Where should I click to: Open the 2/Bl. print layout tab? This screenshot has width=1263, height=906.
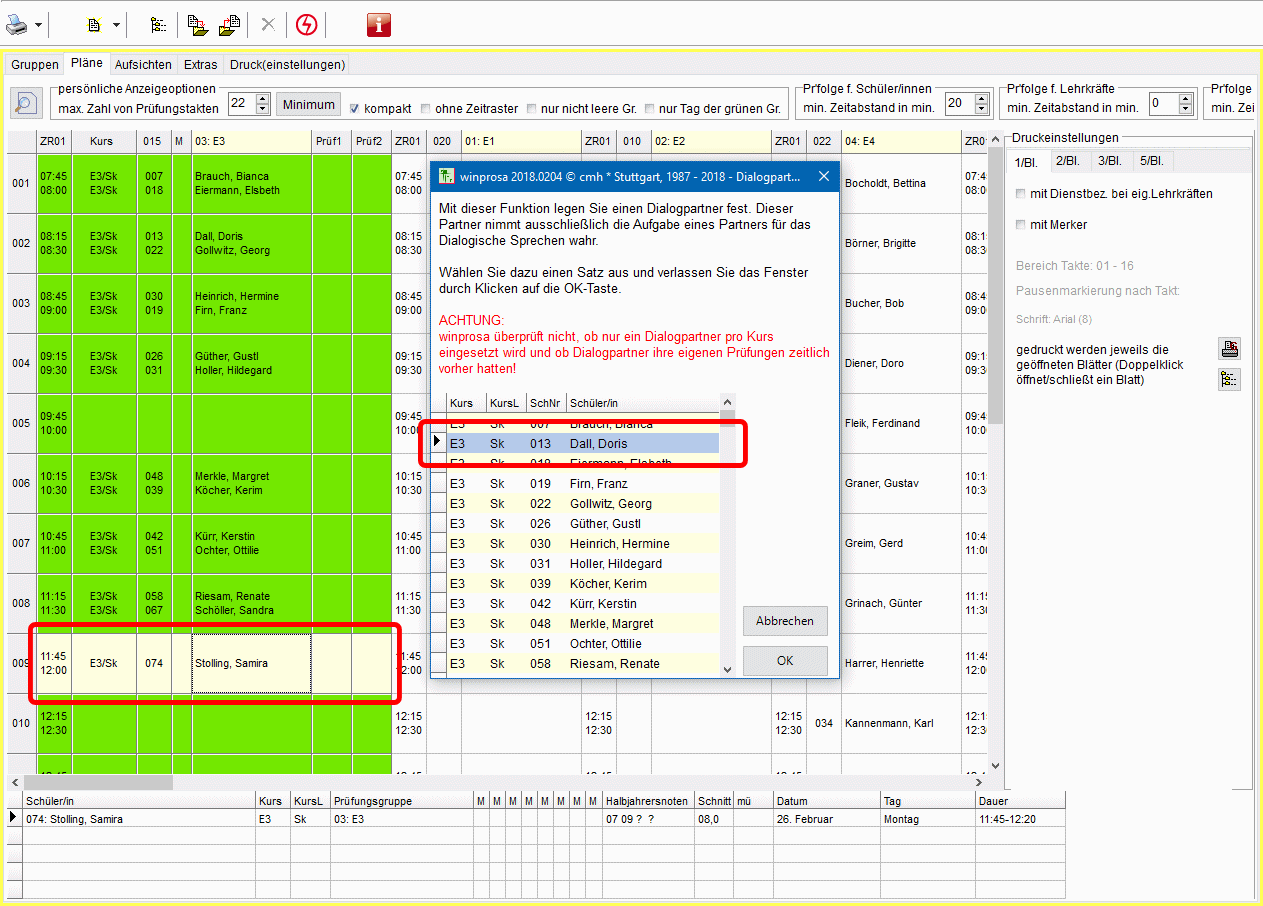(1067, 161)
